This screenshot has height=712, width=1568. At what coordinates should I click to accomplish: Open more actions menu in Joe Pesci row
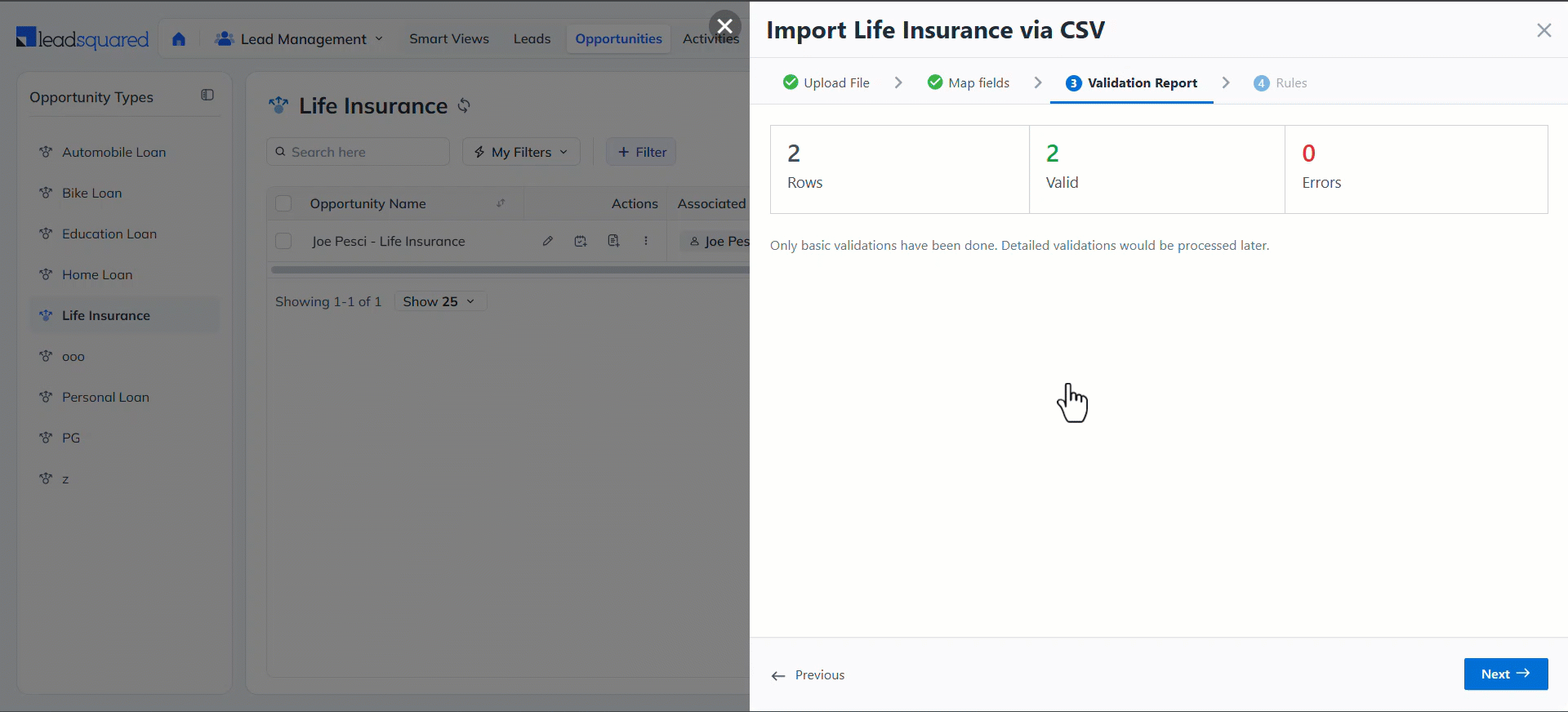(646, 241)
